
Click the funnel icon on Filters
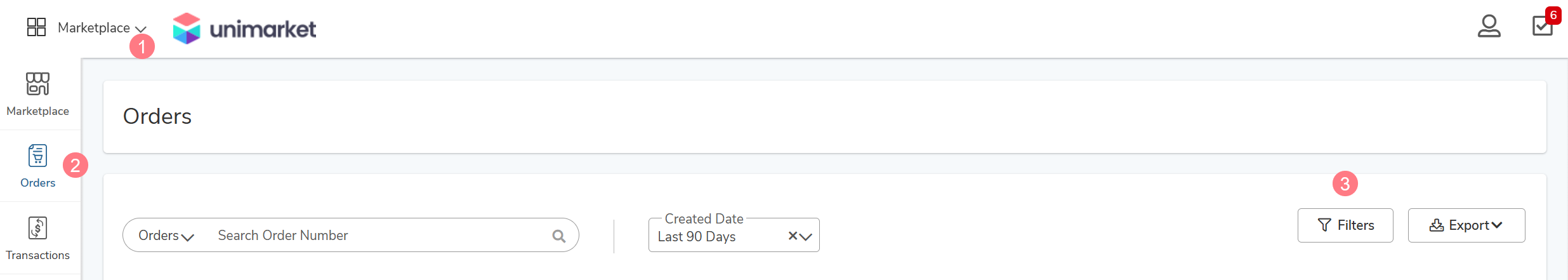1324,225
